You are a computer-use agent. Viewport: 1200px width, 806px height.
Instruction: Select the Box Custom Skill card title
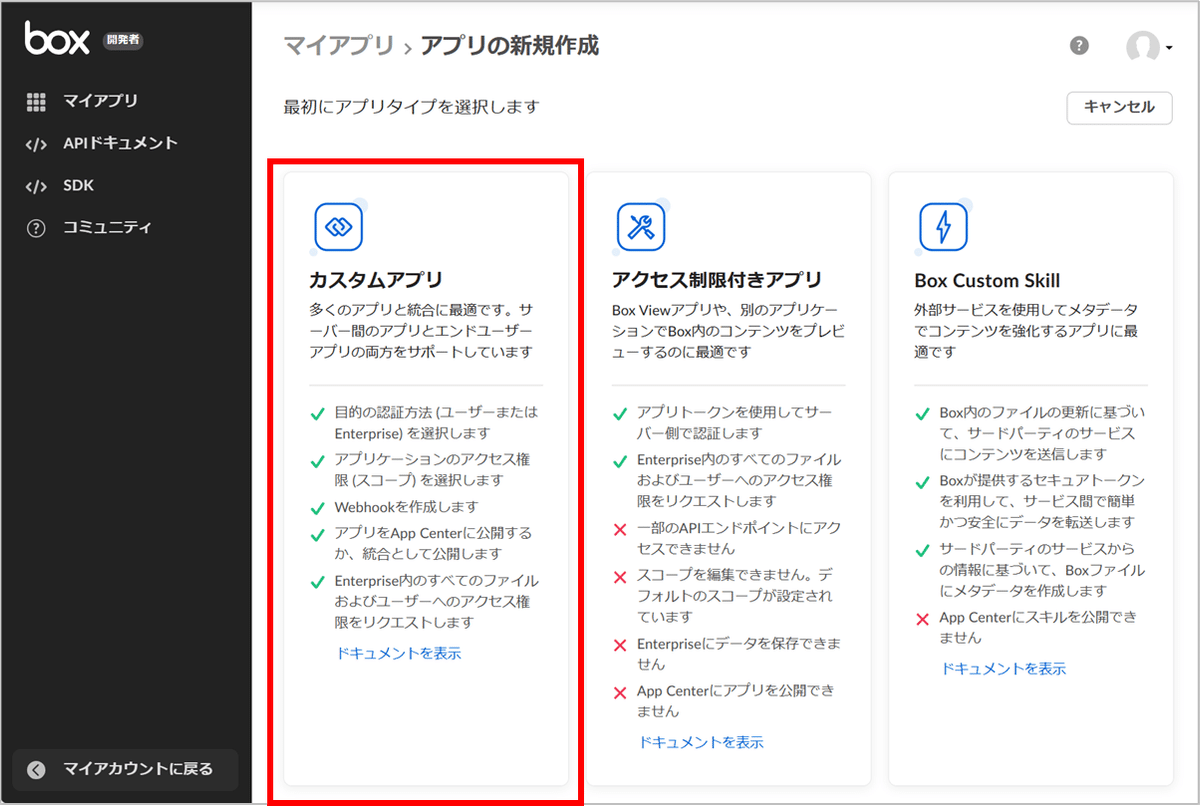pyautogui.click(x=987, y=281)
